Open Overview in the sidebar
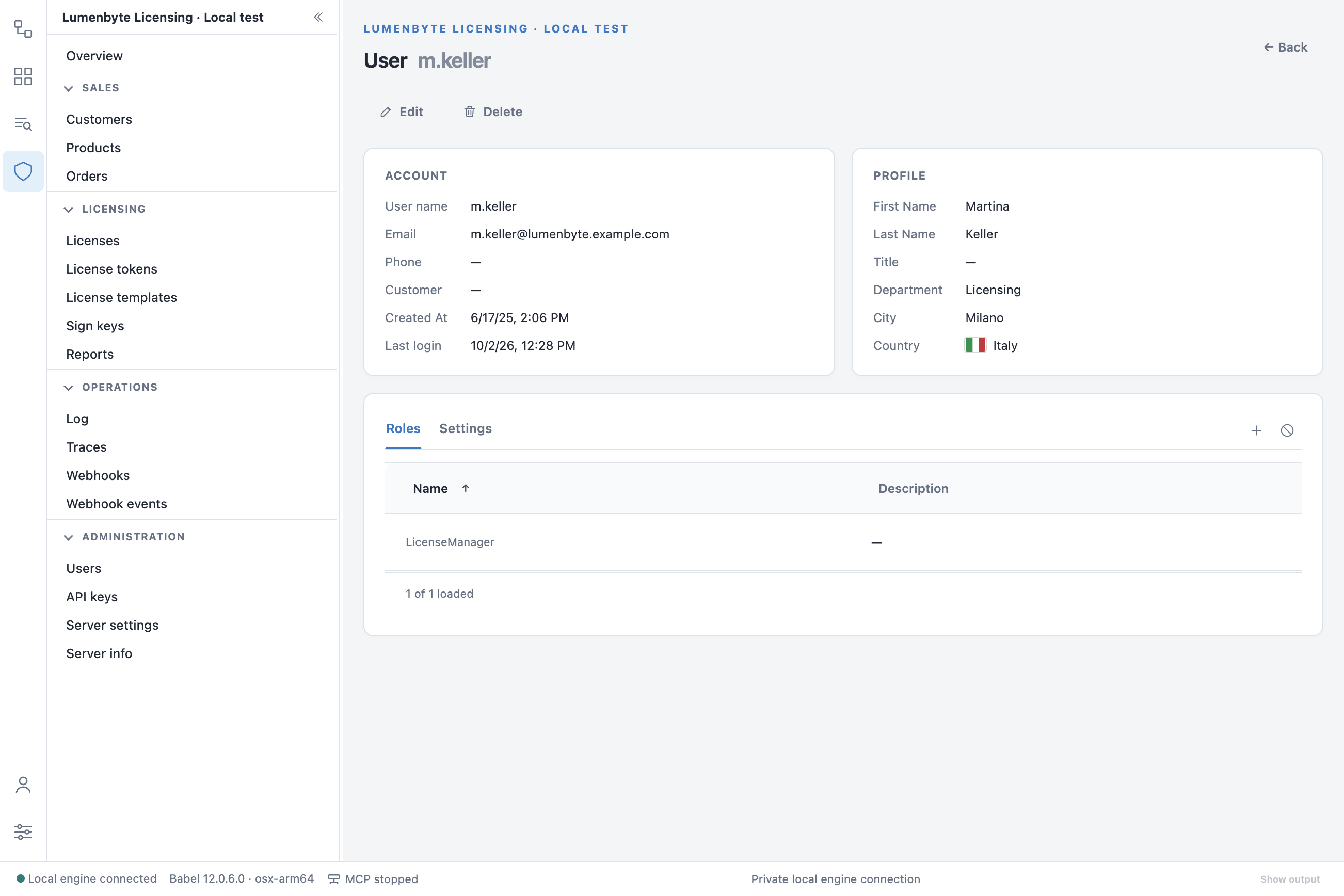1344x896 pixels. point(94,56)
